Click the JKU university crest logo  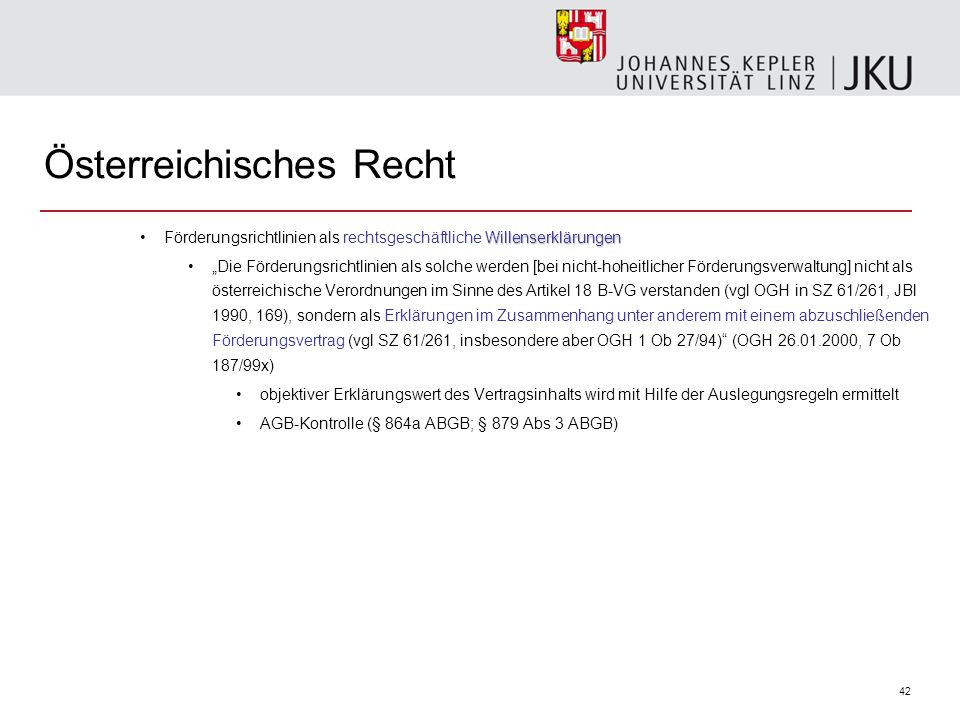[581, 36]
